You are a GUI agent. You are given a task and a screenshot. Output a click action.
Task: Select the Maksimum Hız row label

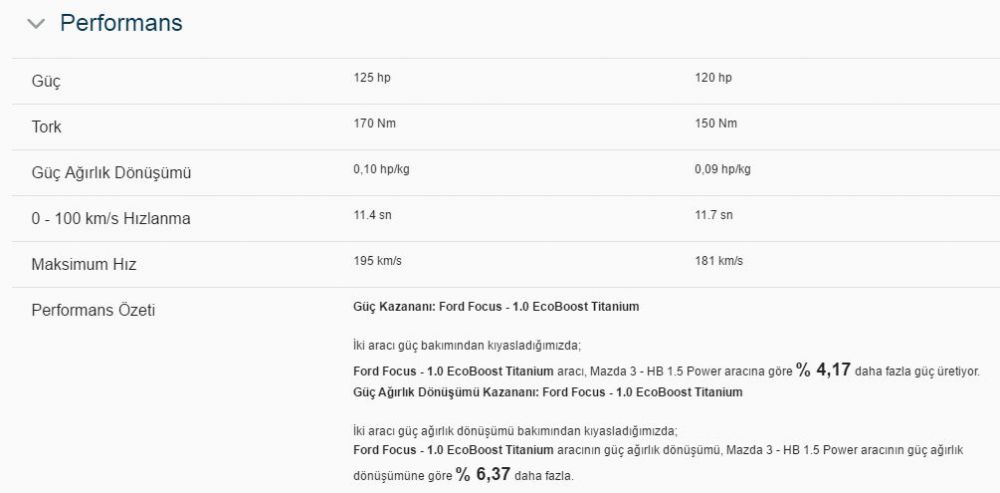coord(84,264)
